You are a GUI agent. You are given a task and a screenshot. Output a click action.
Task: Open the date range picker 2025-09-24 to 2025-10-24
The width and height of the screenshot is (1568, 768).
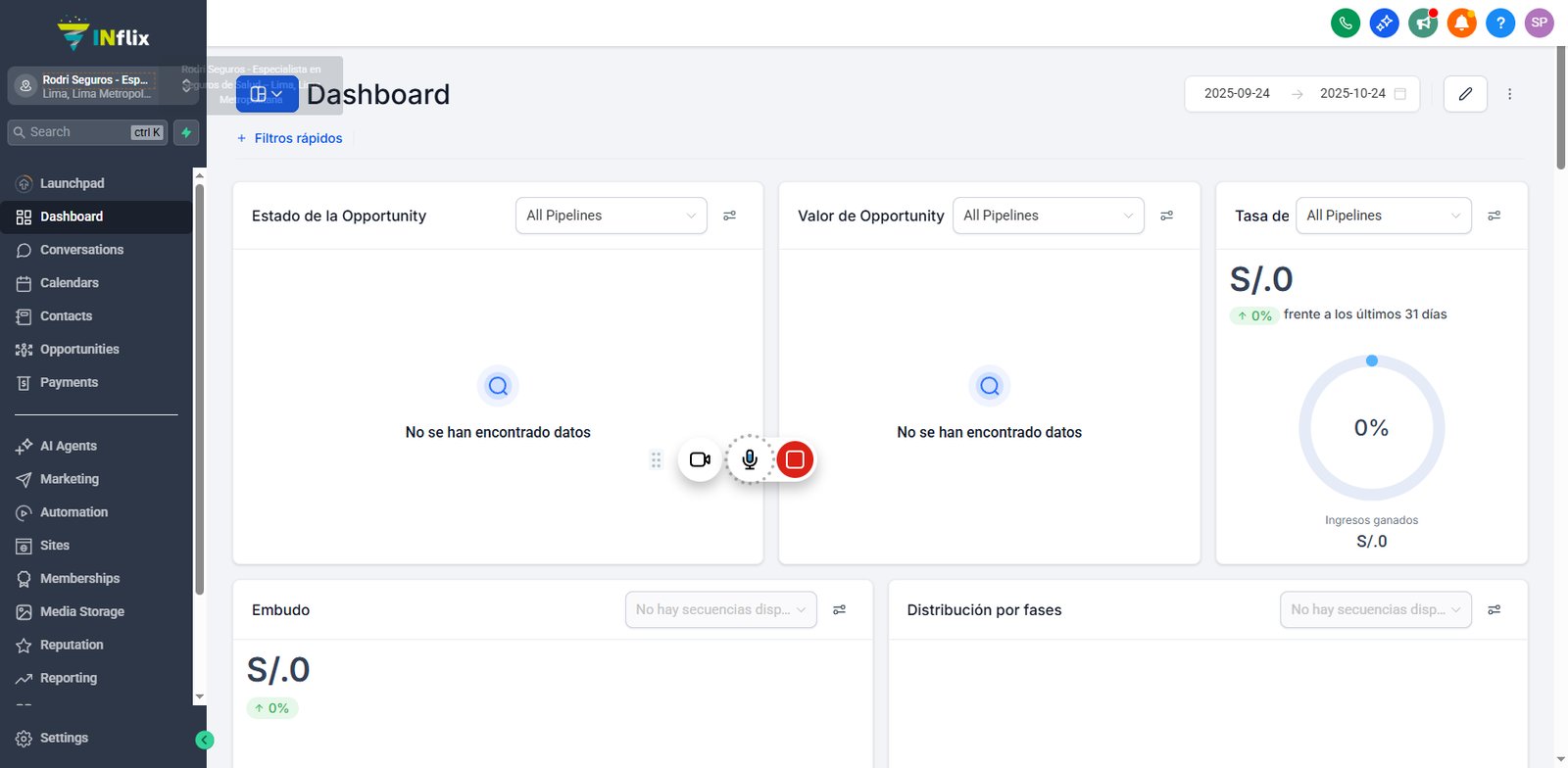[x=1302, y=94]
